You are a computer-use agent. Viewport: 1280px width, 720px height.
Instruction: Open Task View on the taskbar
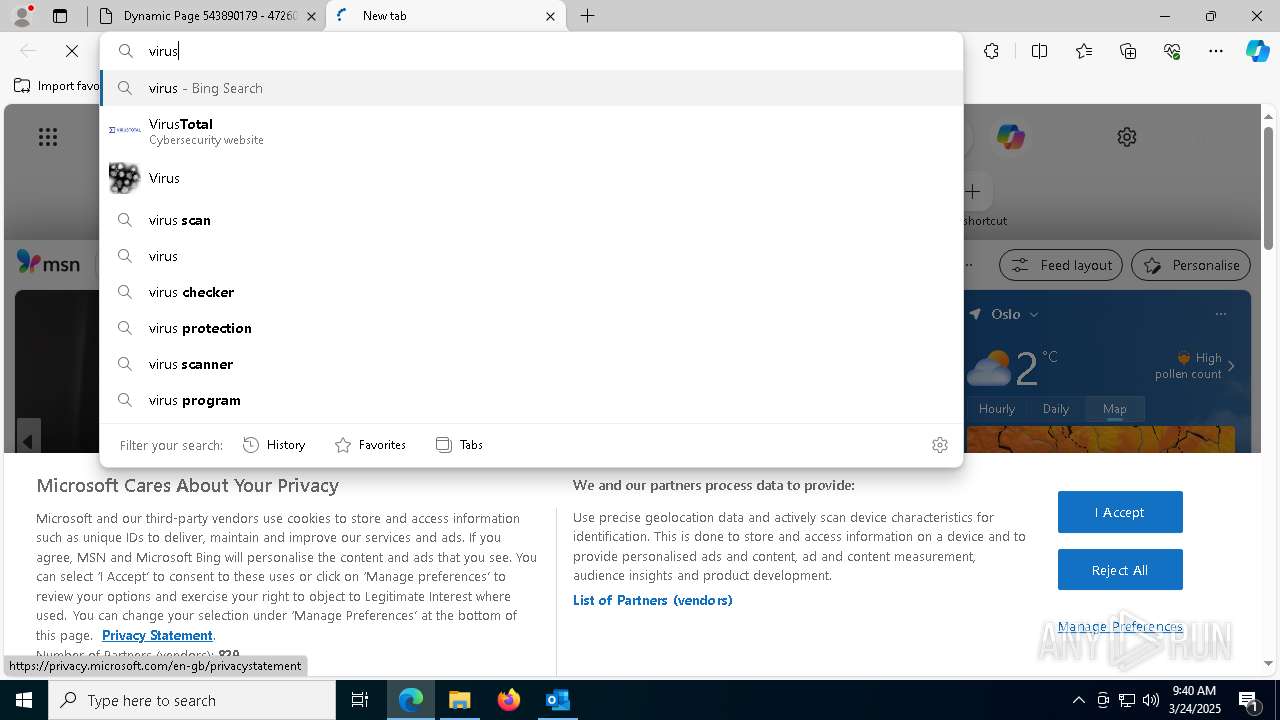(360, 700)
